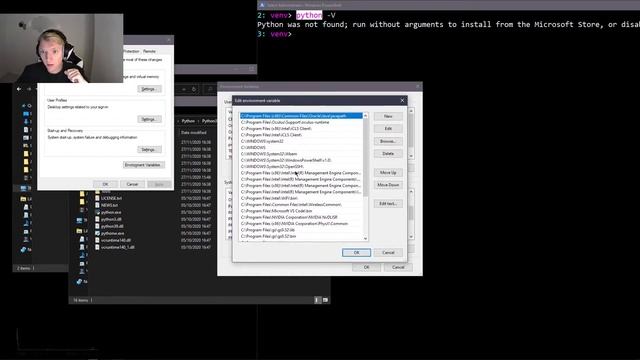Click OK in the Environment Variables window behind
This screenshot has height=360, width=640.
pyautogui.click(x=366, y=267)
